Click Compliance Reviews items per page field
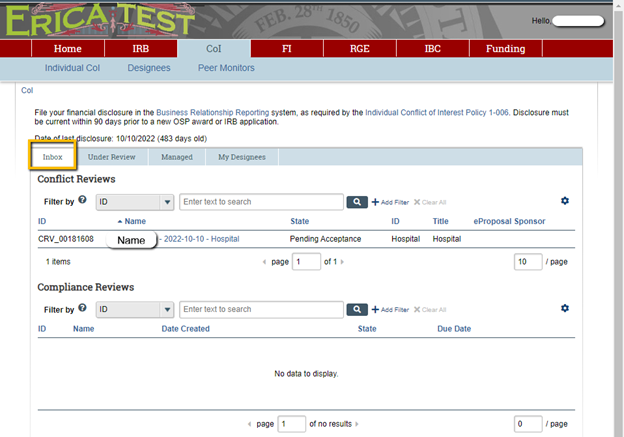Viewport: 624px width, 437px height. [x=528, y=424]
